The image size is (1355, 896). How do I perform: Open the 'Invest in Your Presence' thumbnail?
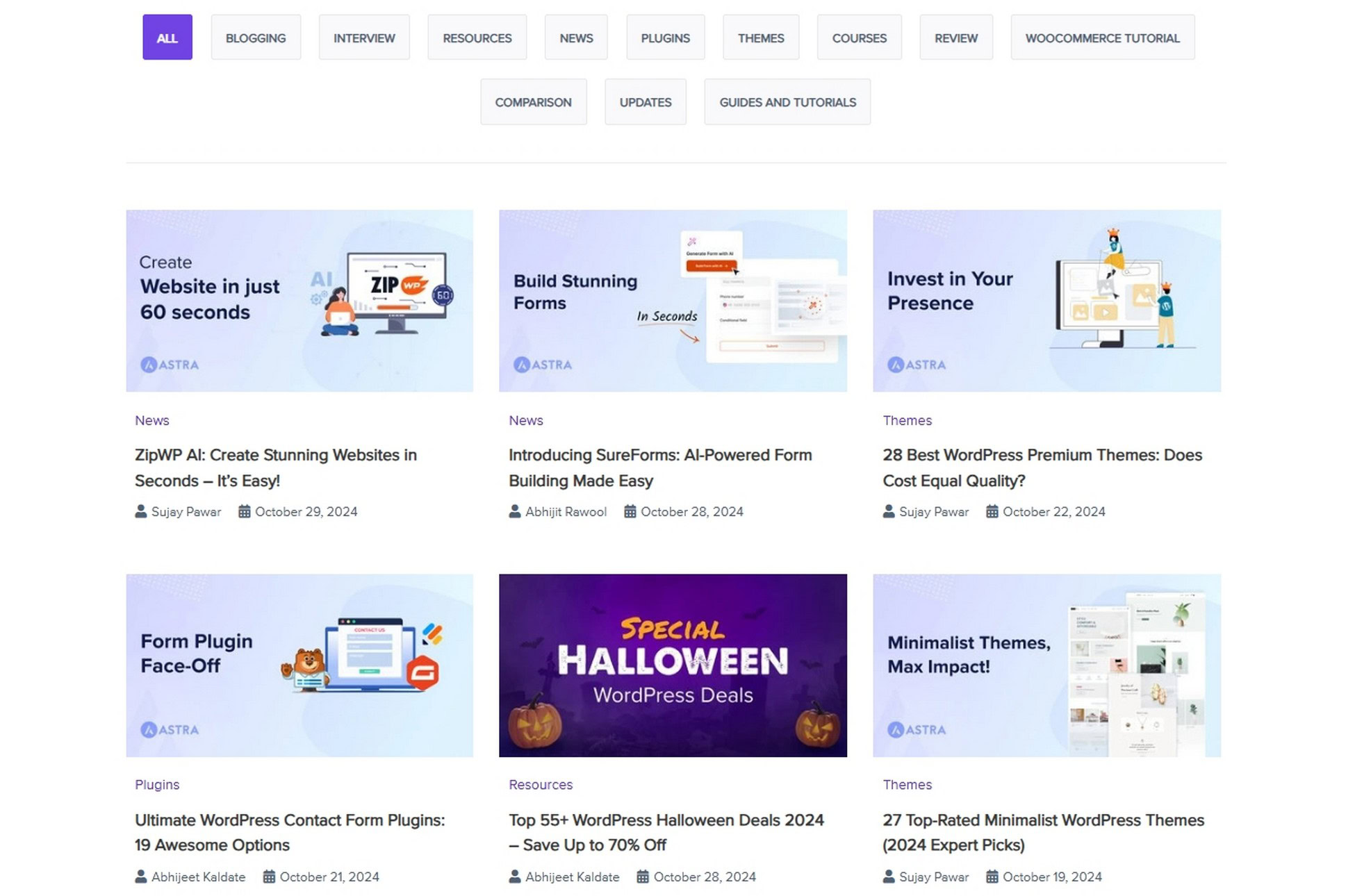coord(1046,301)
